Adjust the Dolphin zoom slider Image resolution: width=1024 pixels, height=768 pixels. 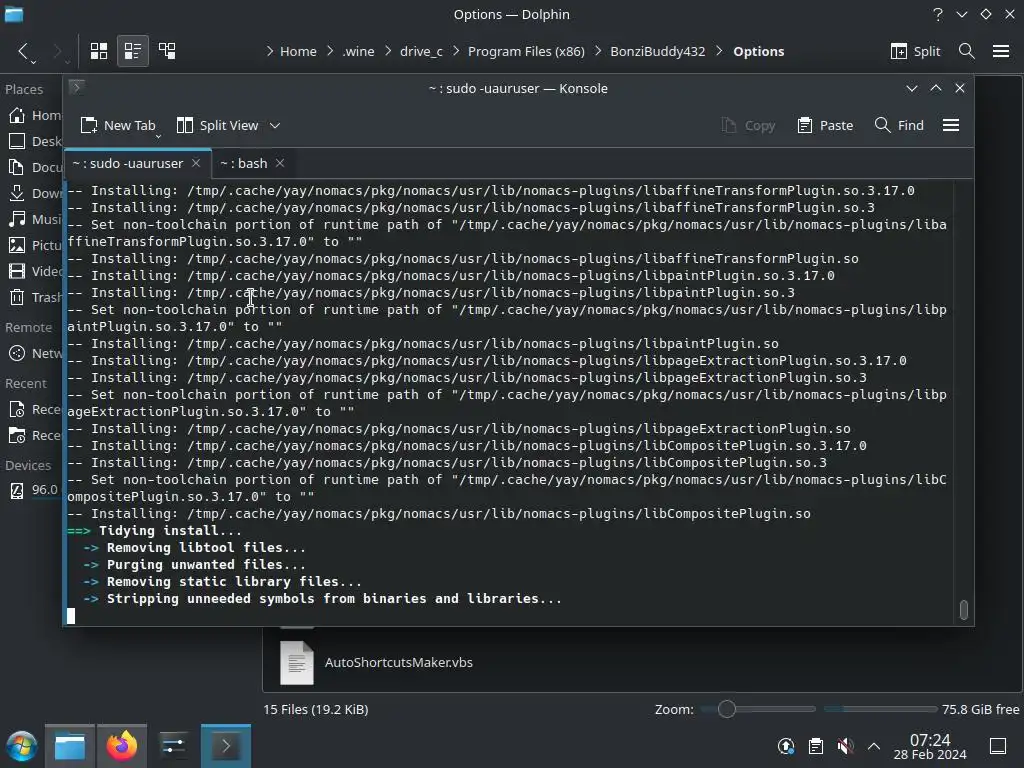click(727, 709)
